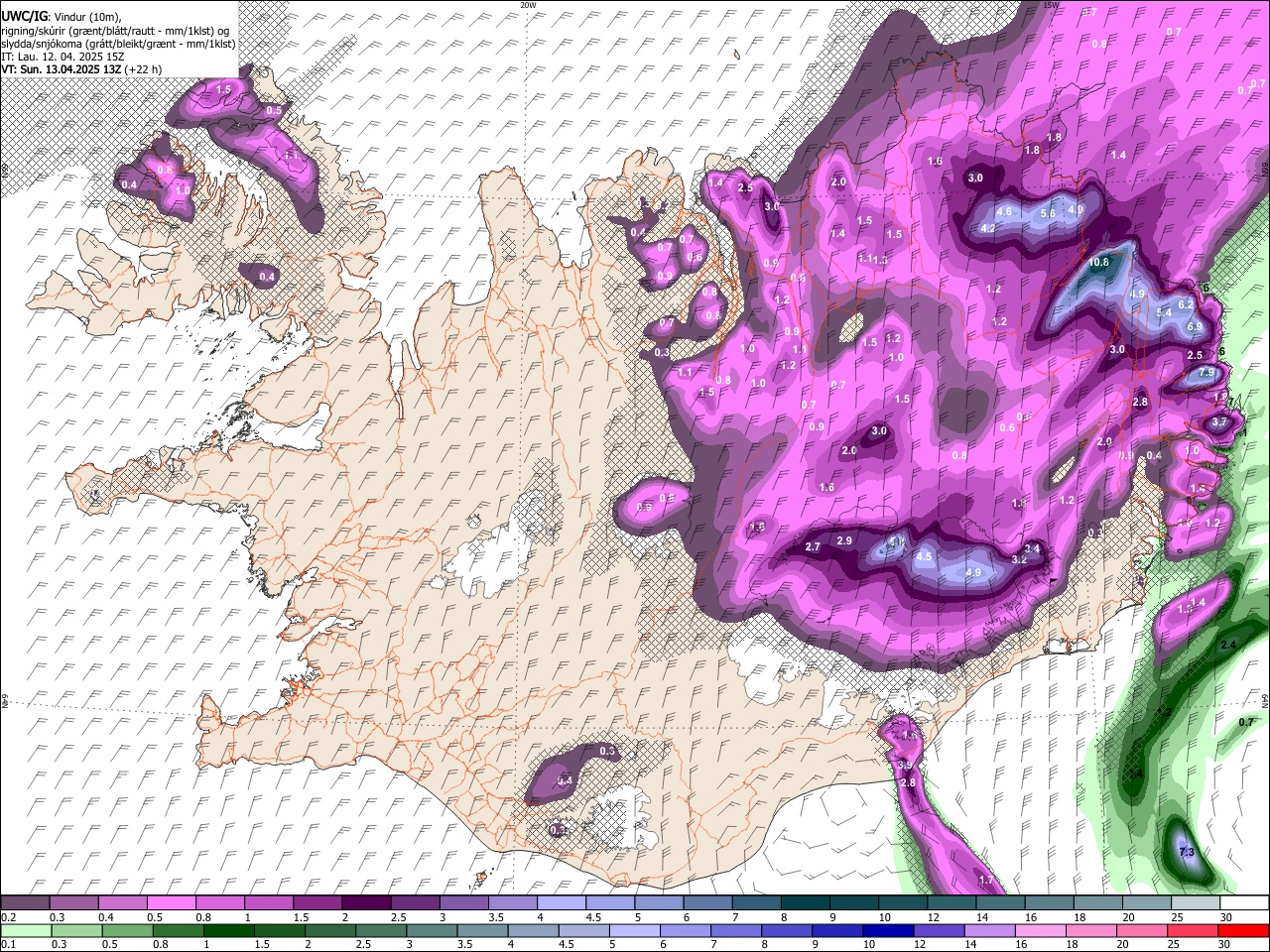Click the 10.6 precipitation value on map

[x=1098, y=263]
